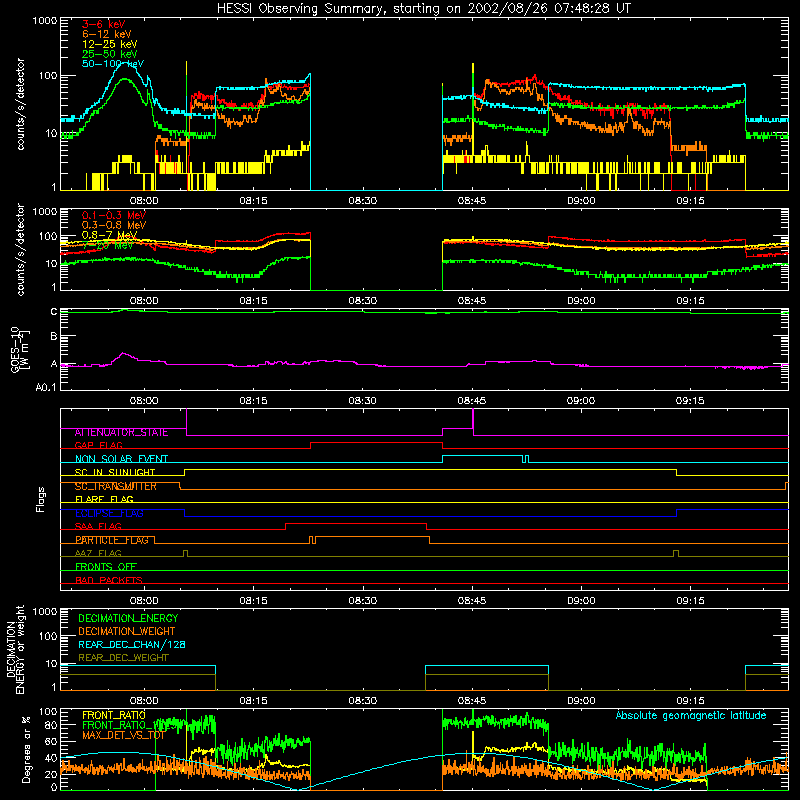This screenshot has height=800, width=800.
Task: Click the SC_IN_SUNLIGHT flag label
Action: pyautogui.click(x=115, y=472)
